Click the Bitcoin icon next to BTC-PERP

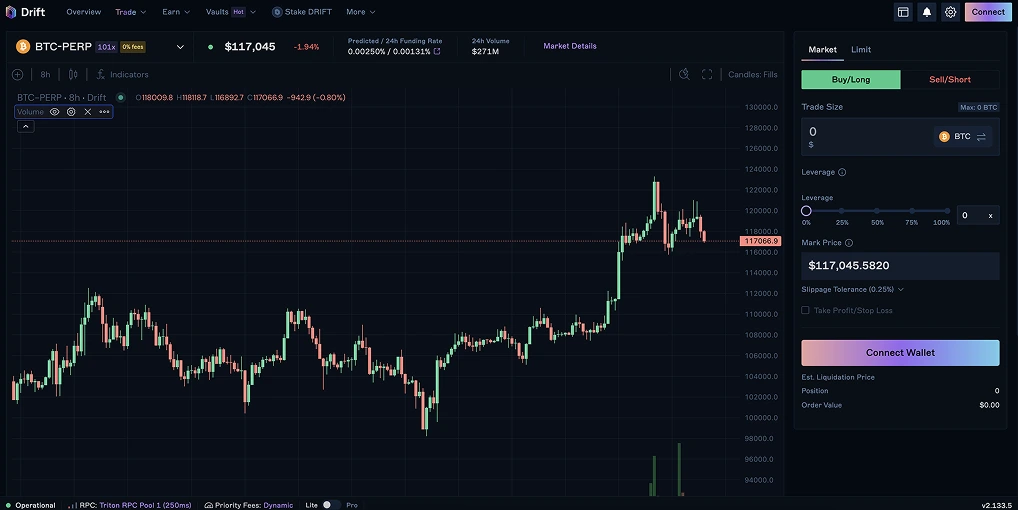pos(23,47)
